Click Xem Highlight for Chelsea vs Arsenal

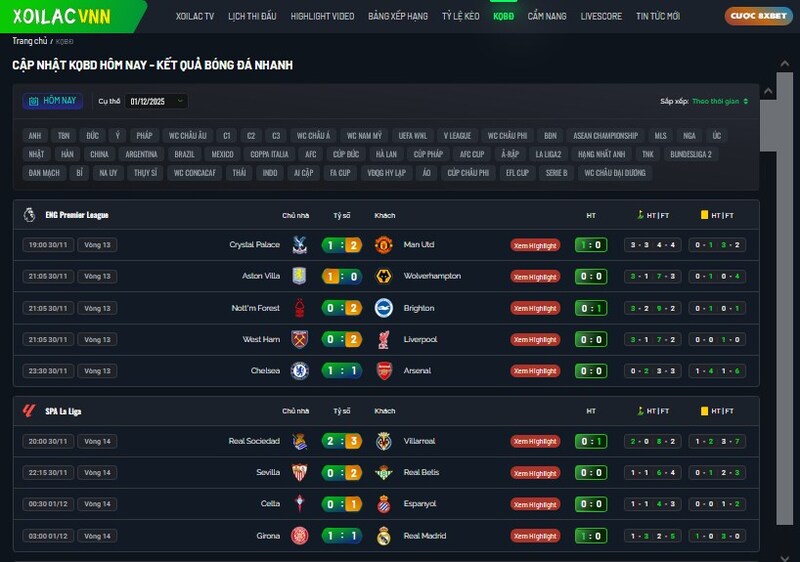(535, 371)
